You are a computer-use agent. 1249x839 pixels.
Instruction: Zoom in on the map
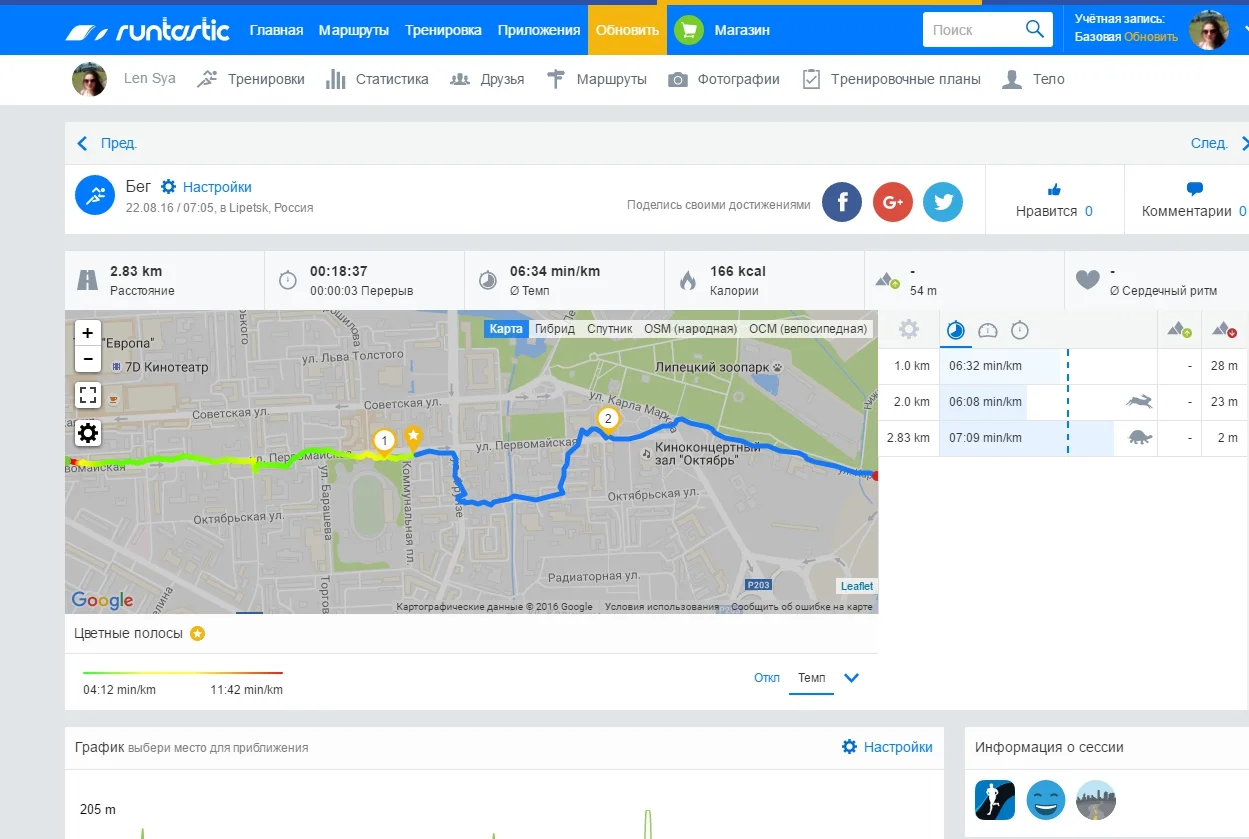click(x=88, y=333)
